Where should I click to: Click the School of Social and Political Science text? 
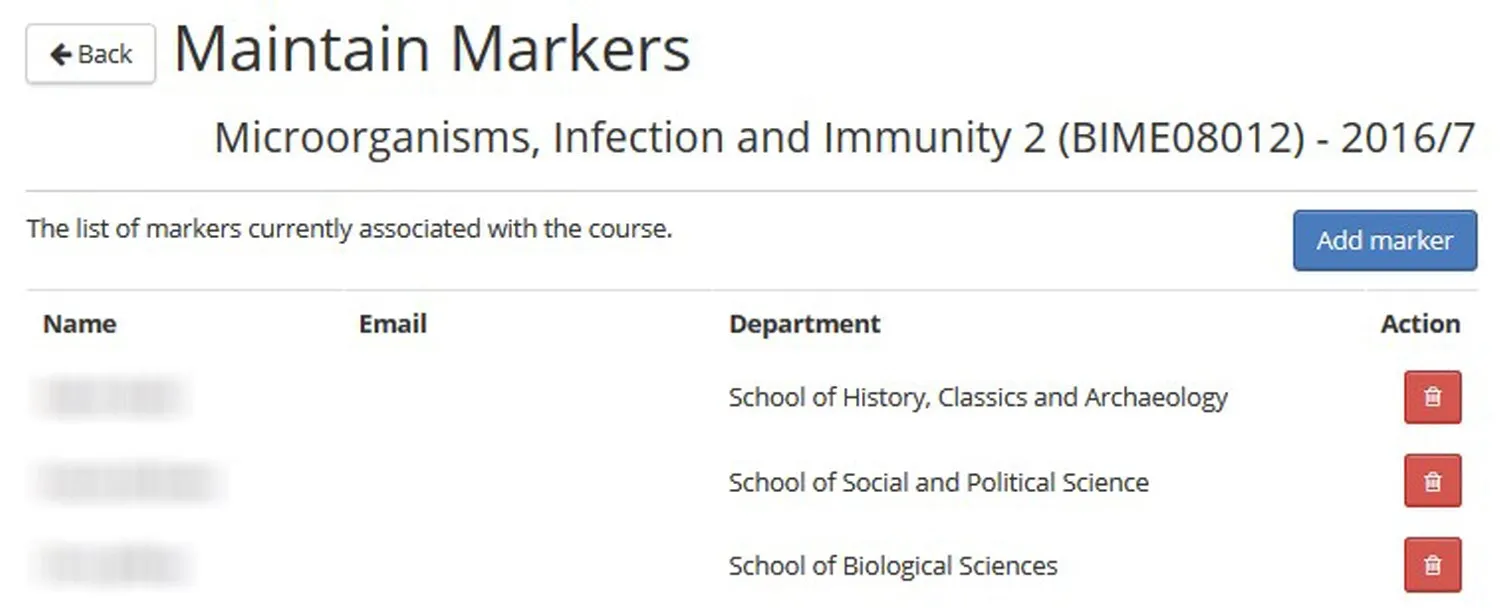click(x=938, y=482)
